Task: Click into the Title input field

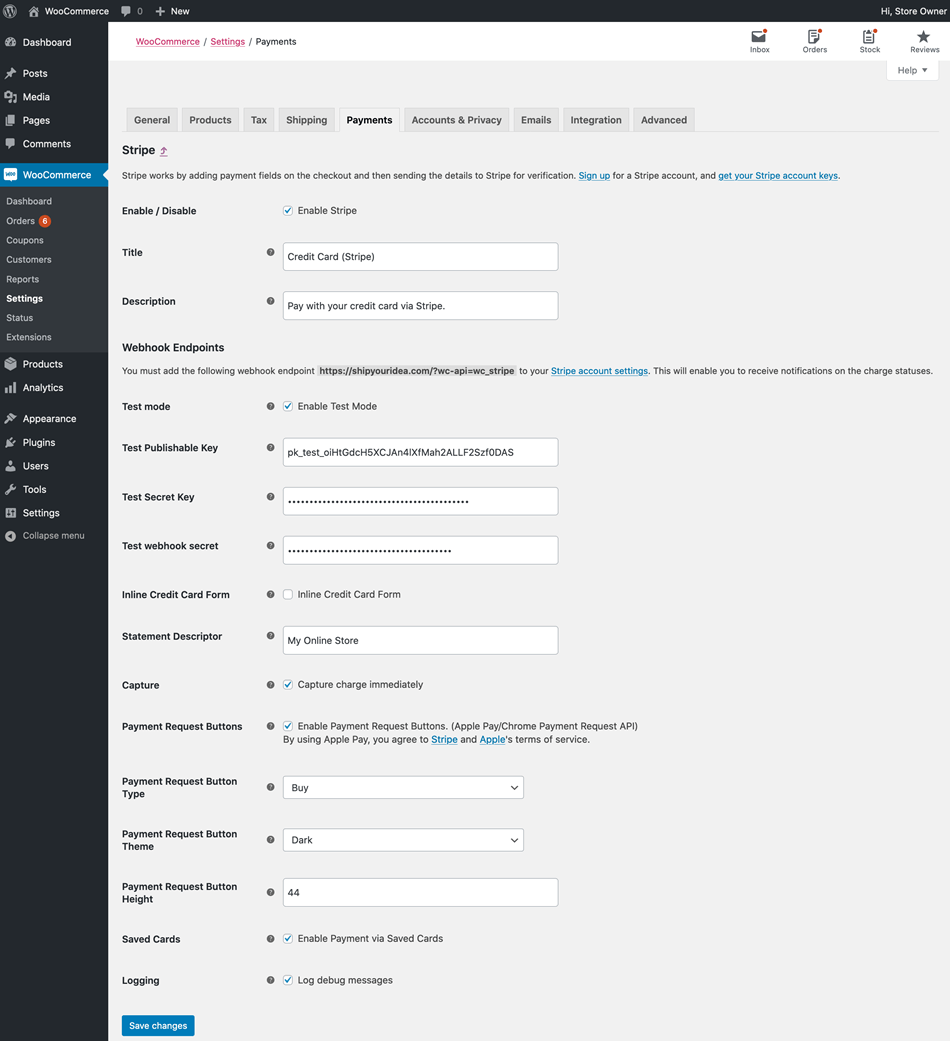Action: (420, 256)
